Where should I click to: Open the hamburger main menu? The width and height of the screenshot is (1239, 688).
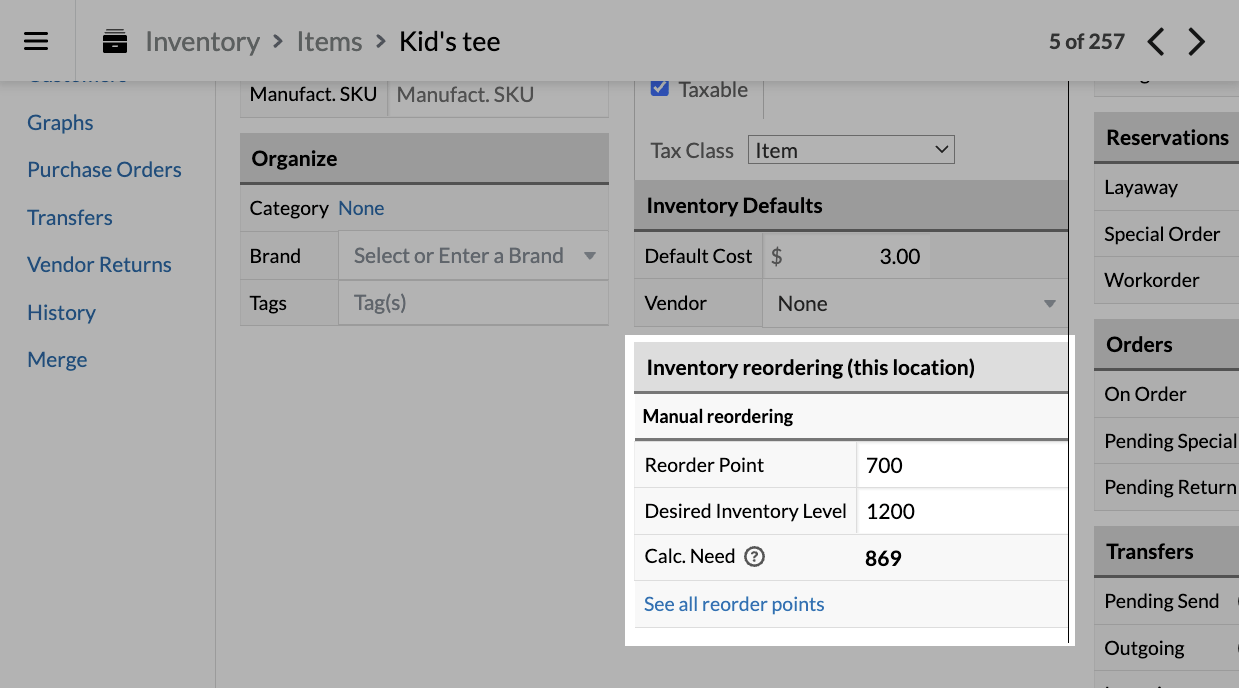tap(36, 41)
